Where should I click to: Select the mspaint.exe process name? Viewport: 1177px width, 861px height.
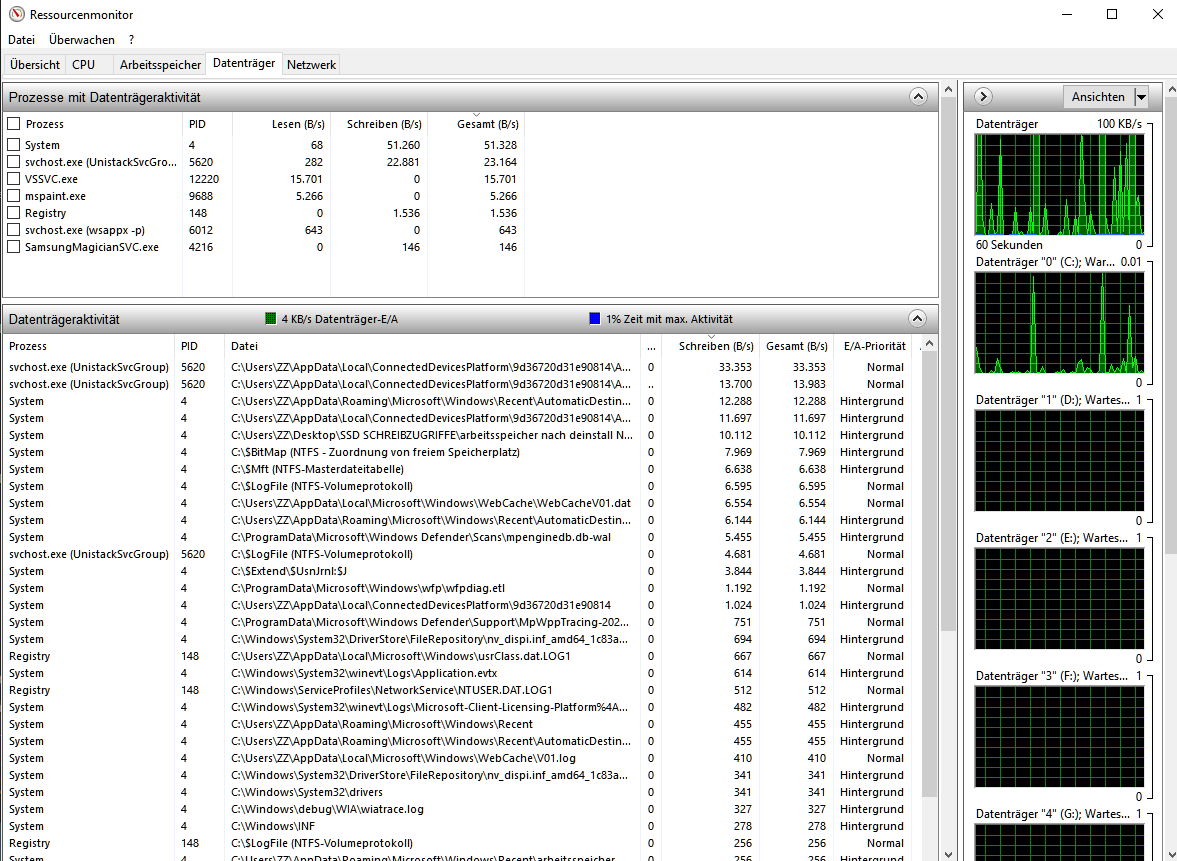[x=56, y=196]
